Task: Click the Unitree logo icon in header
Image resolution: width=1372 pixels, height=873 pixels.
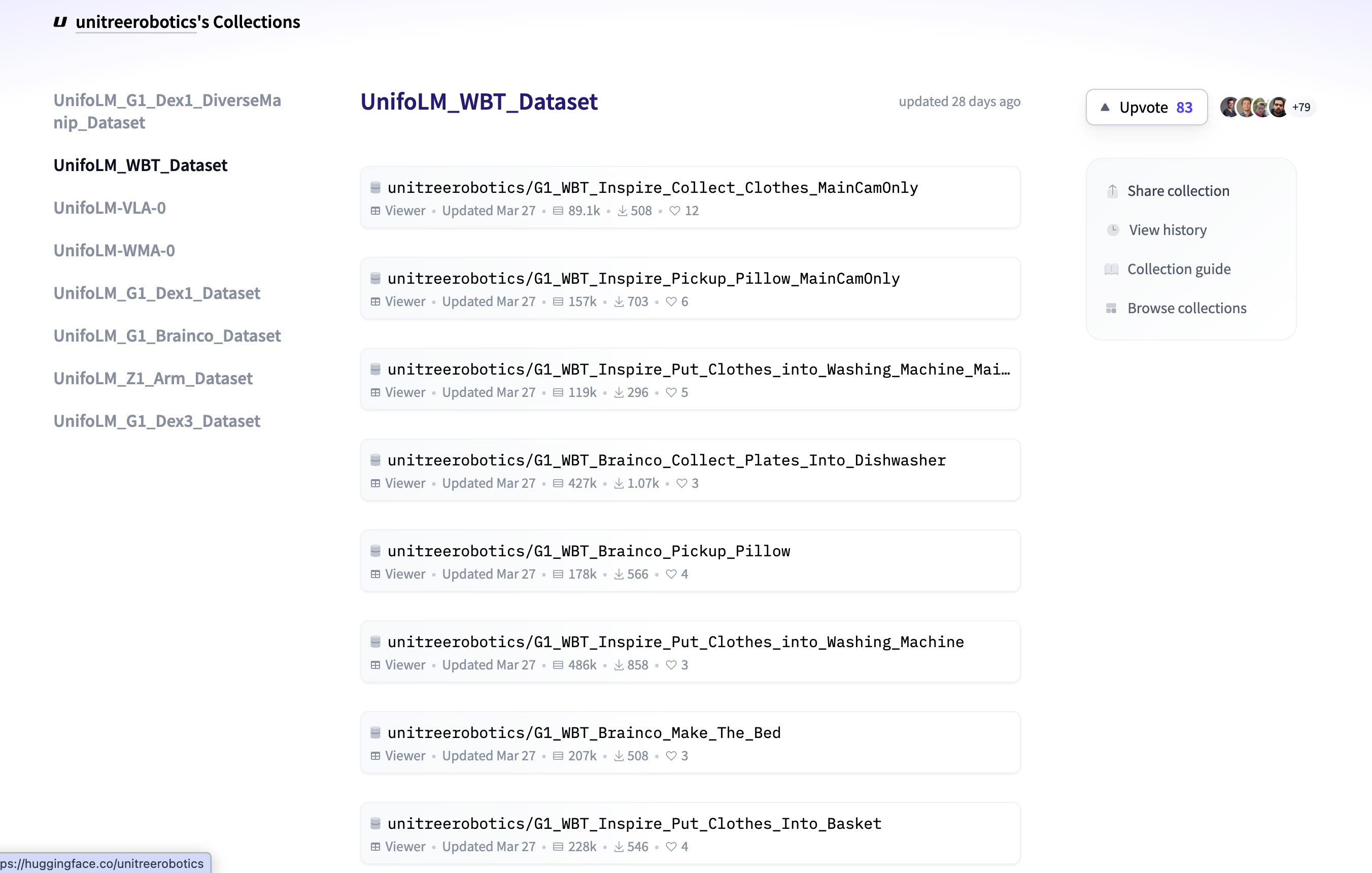Action: pyautogui.click(x=60, y=22)
